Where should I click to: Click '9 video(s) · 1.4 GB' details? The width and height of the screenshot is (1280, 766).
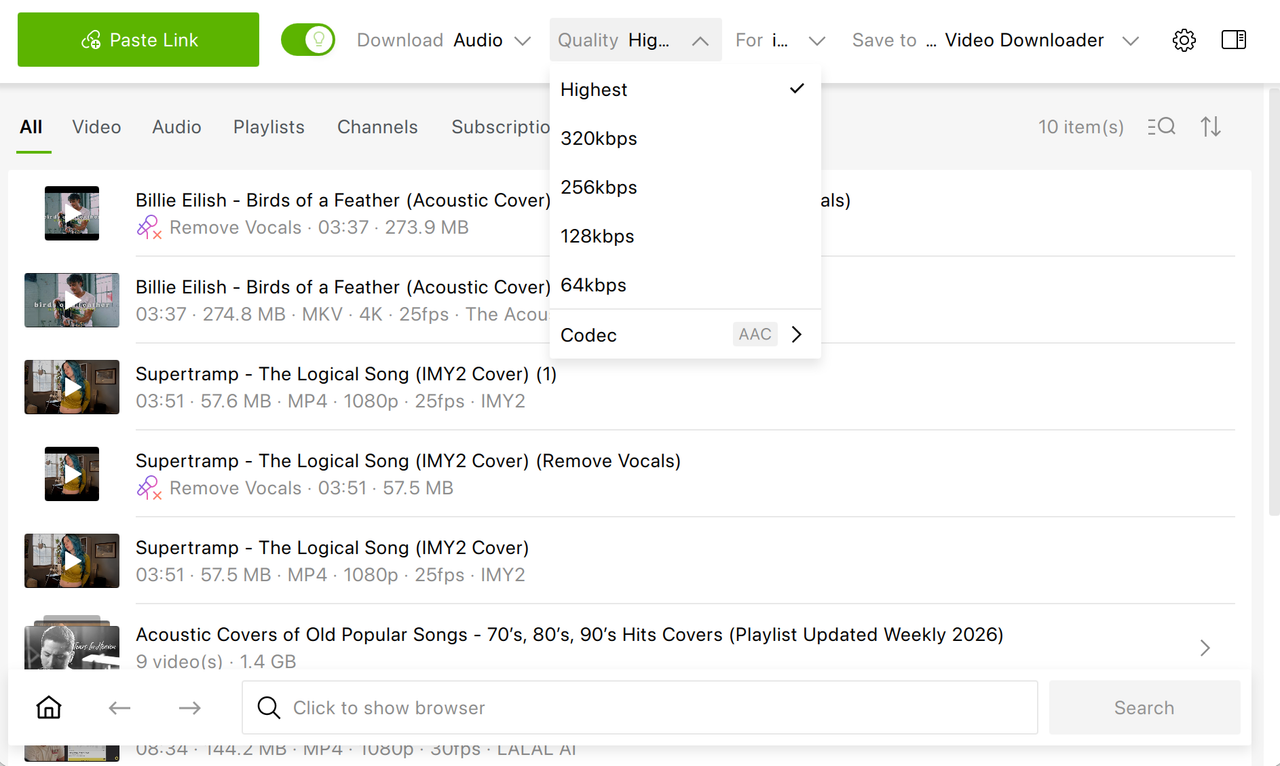click(x=216, y=662)
